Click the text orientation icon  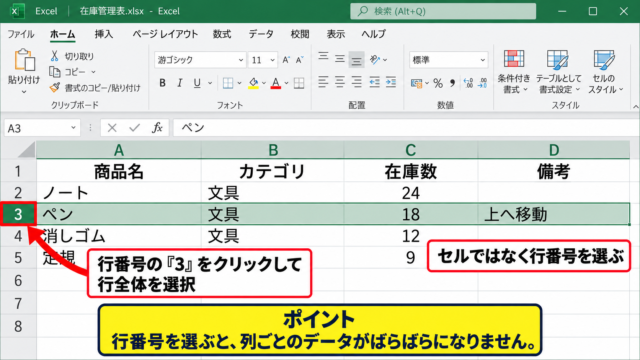click(374, 60)
